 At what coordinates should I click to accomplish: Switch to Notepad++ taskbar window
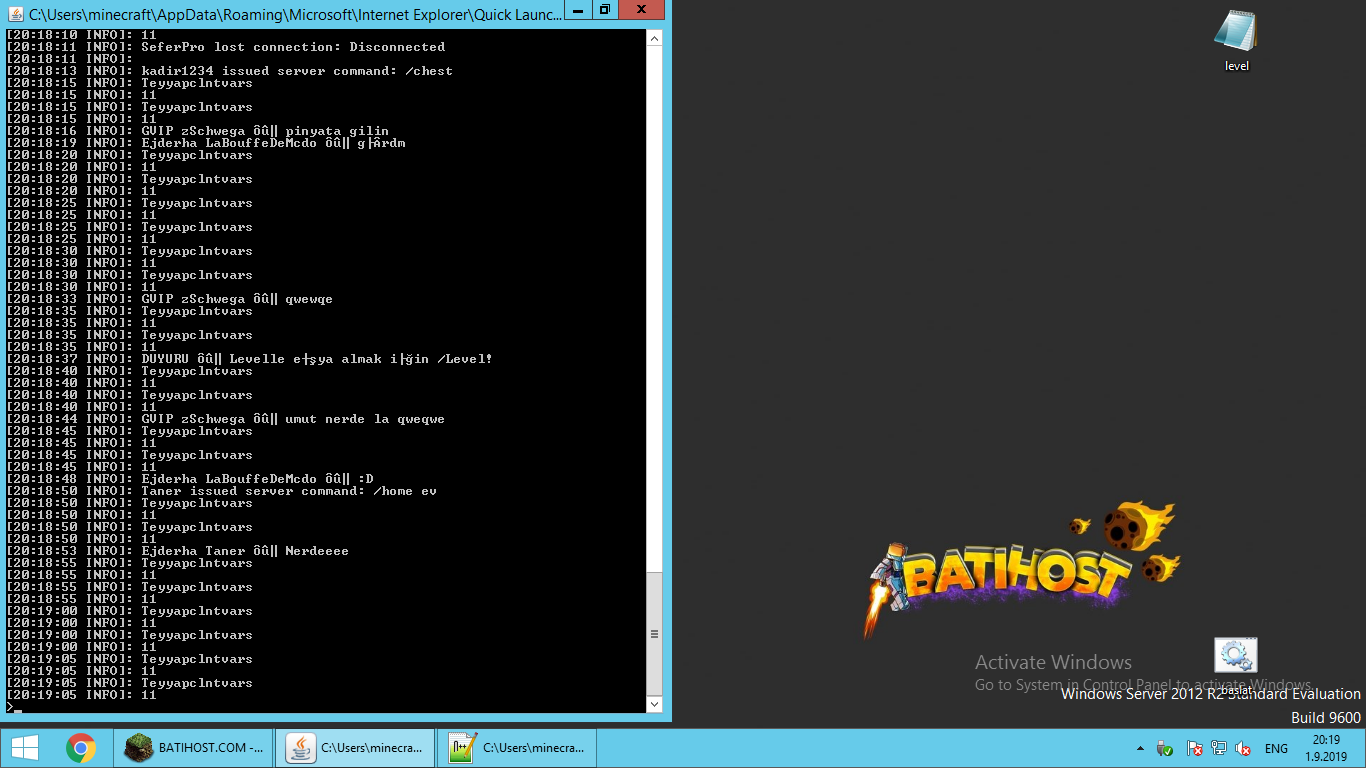click(517, 748)
